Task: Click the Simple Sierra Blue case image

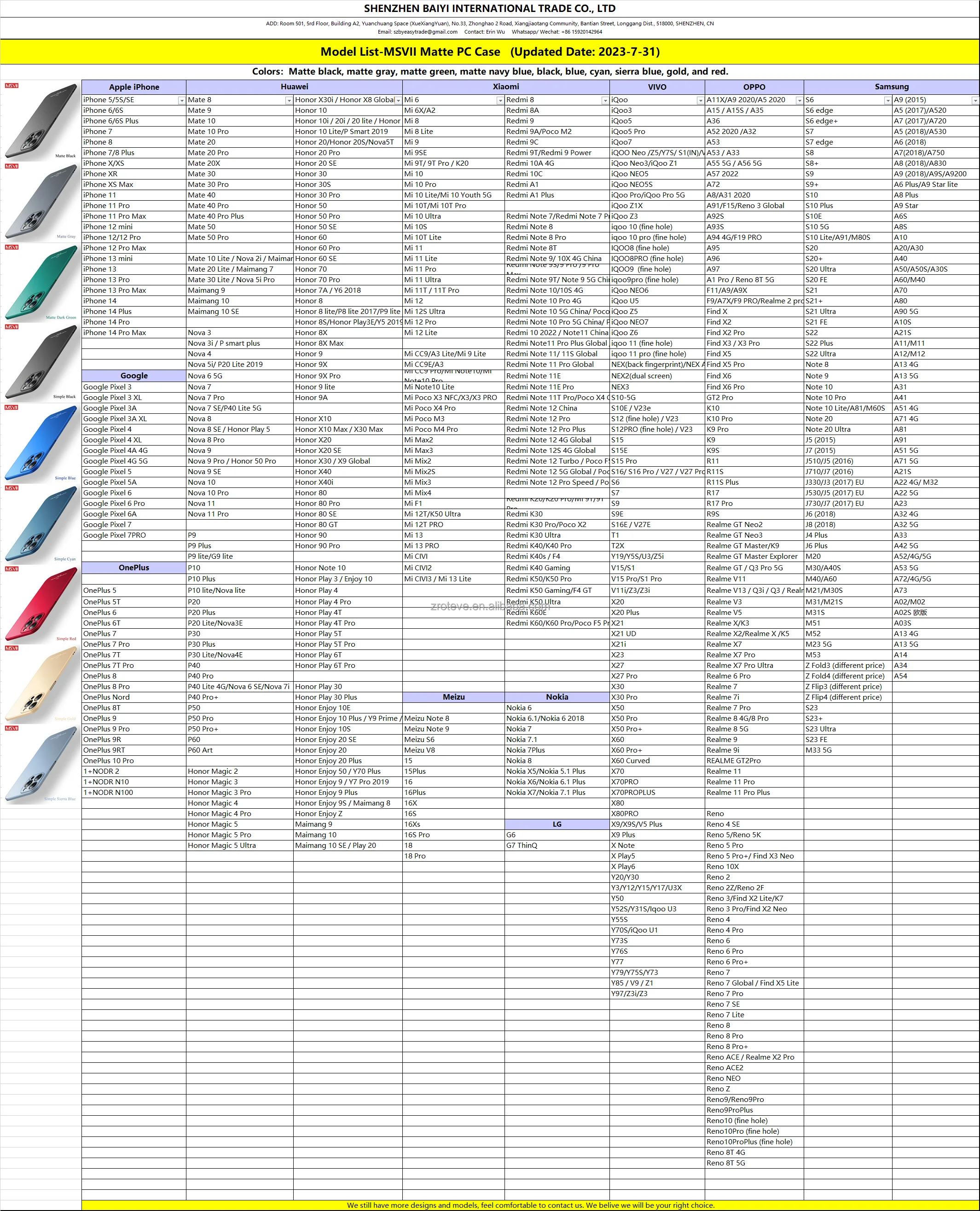Action: pyautogui.click(x=41, y=765)
